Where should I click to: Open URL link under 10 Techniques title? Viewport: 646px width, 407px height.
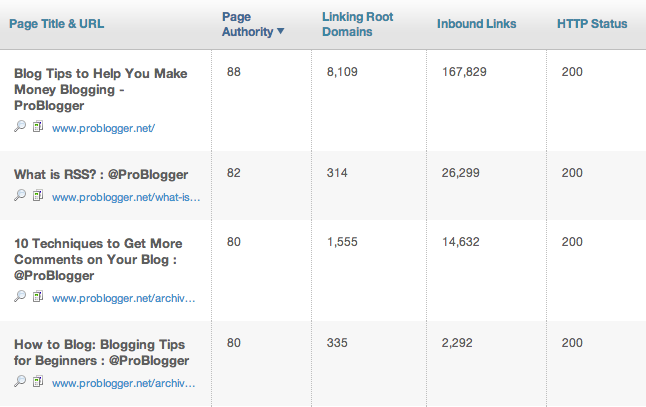point(124,298)
